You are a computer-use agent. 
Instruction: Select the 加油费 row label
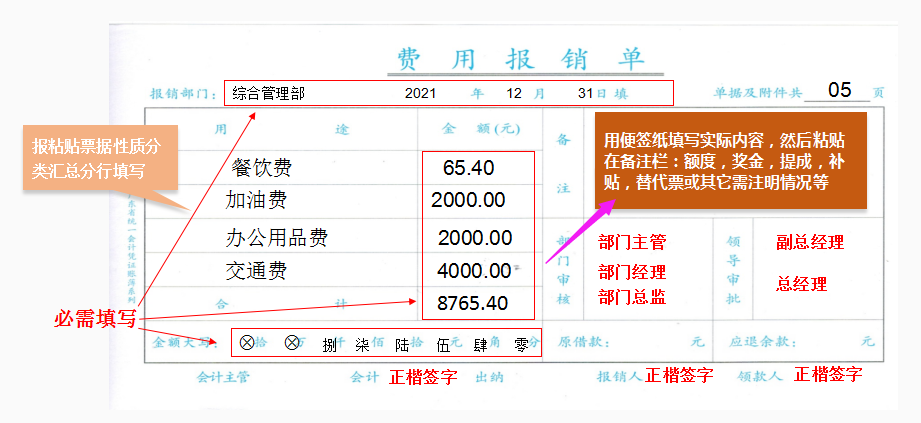point(256,201)
